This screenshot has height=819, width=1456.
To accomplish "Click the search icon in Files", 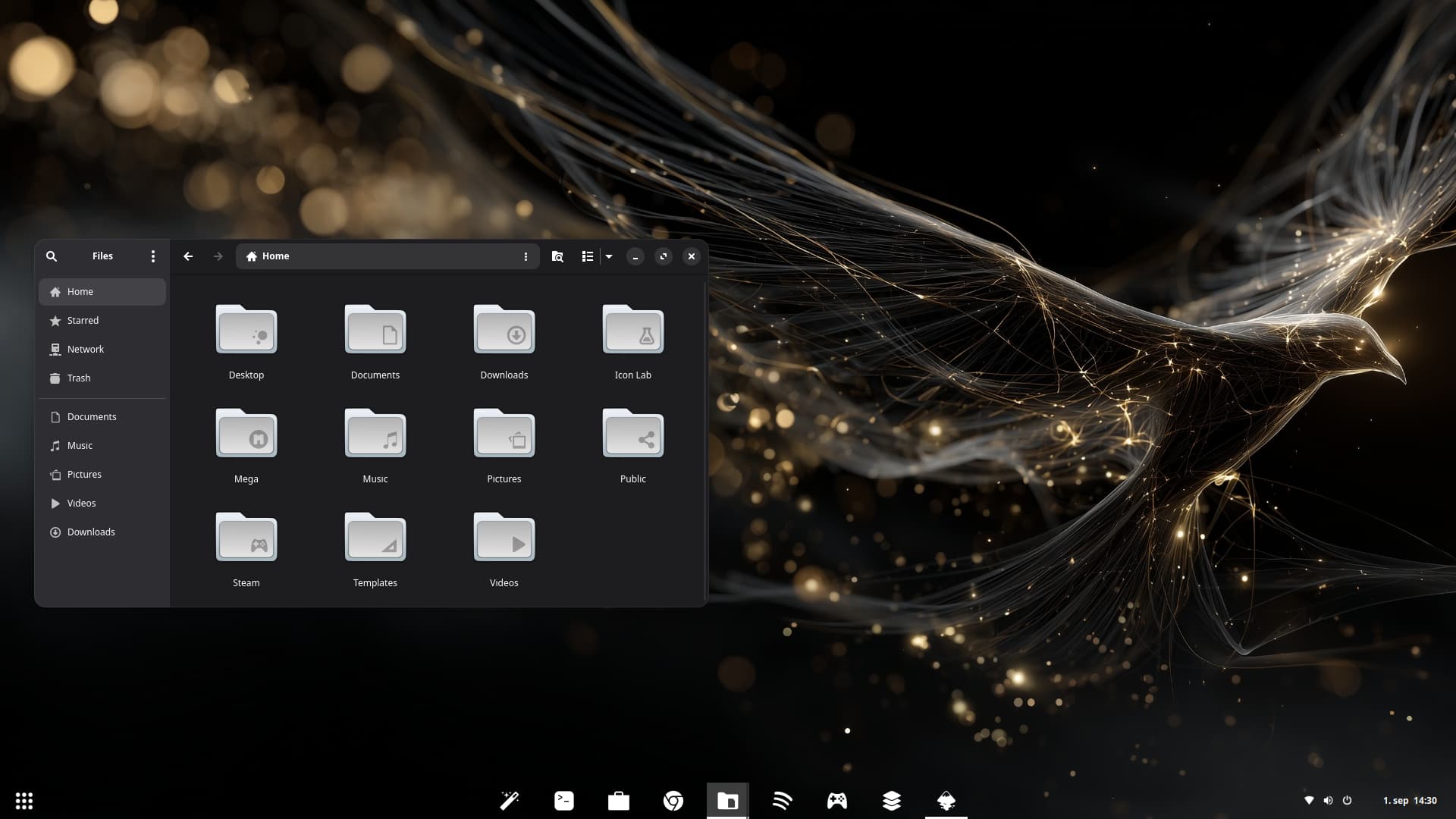I will tap(52, 256).
